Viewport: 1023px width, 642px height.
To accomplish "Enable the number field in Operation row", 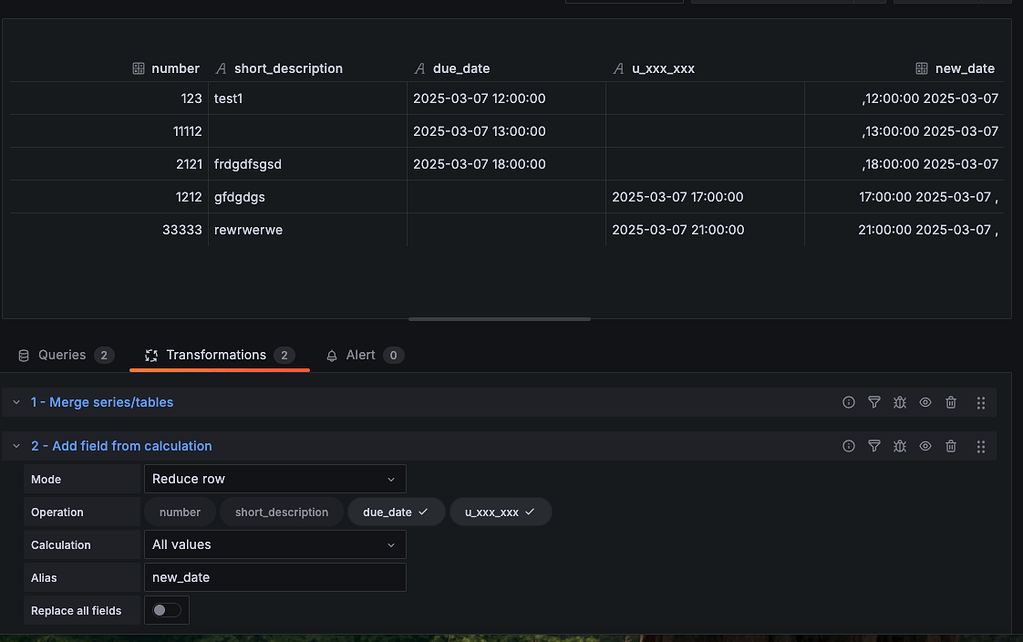I will coord(179,511).
